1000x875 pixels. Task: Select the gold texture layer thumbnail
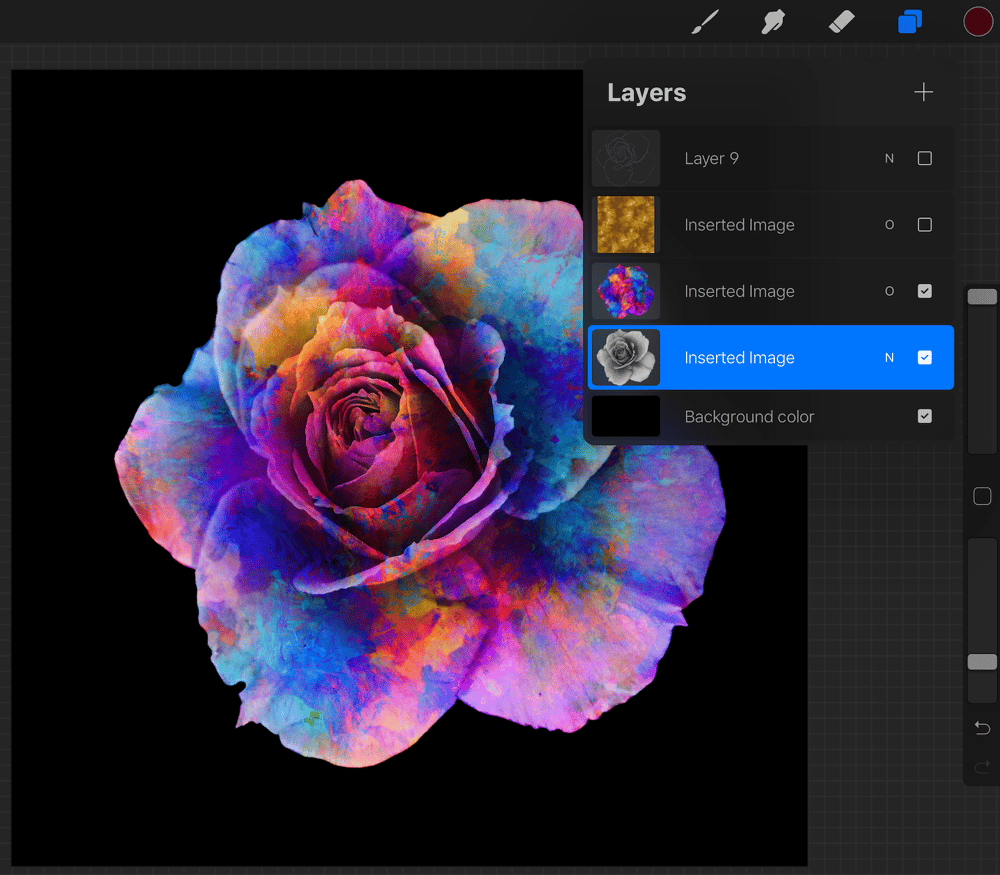click(626, 224)
